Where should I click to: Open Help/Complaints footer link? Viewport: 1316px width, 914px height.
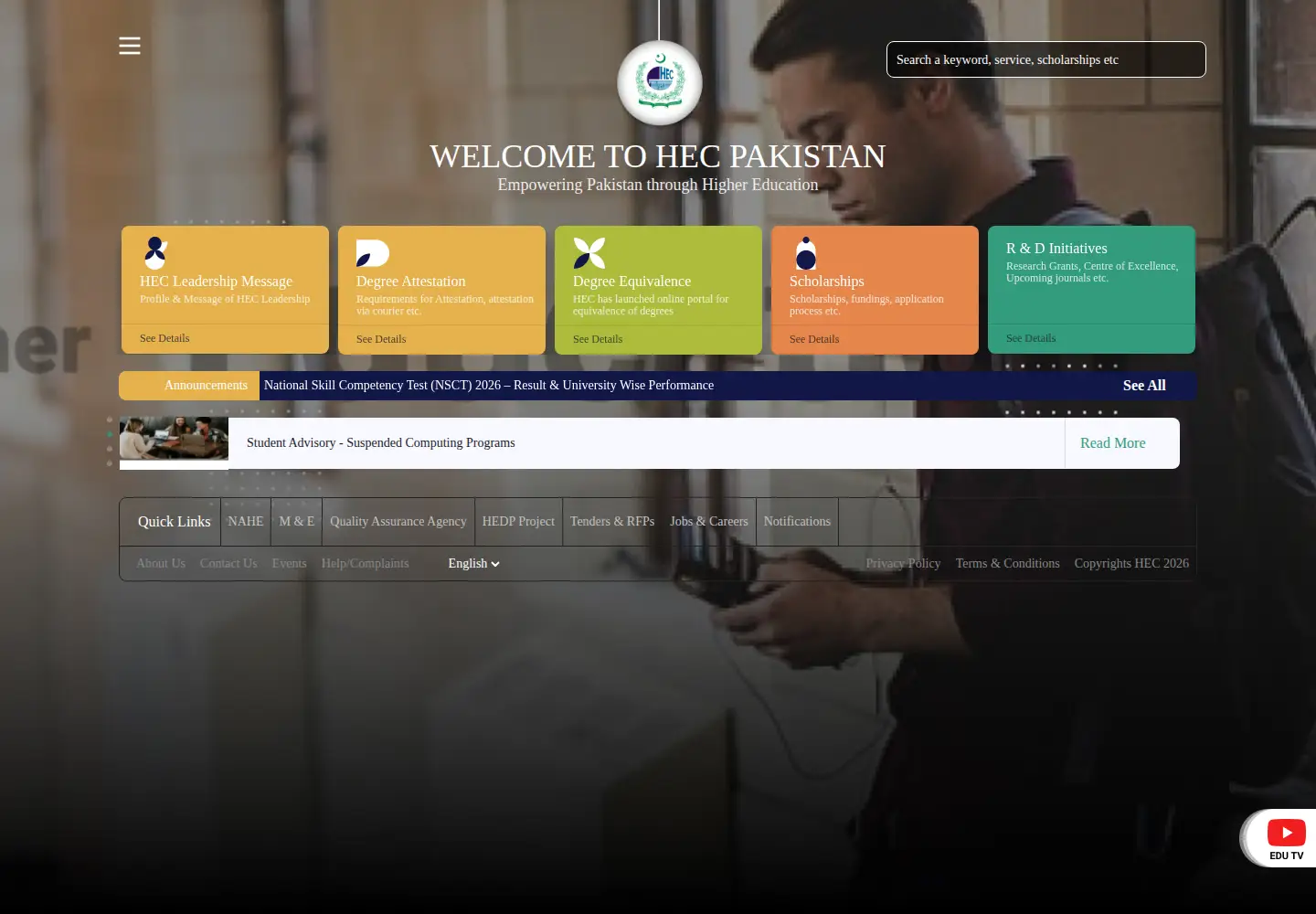click(x=366, y=564)
